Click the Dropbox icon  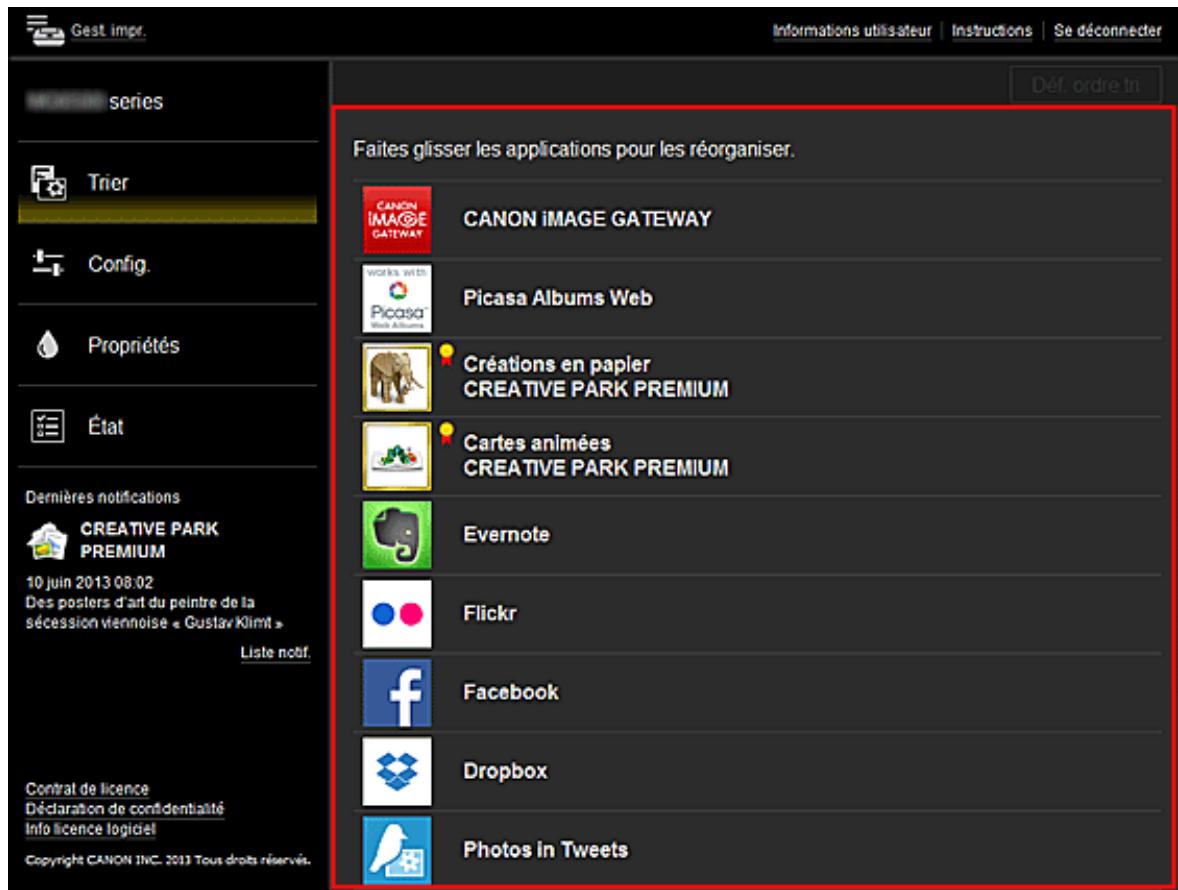pos(397,771)
